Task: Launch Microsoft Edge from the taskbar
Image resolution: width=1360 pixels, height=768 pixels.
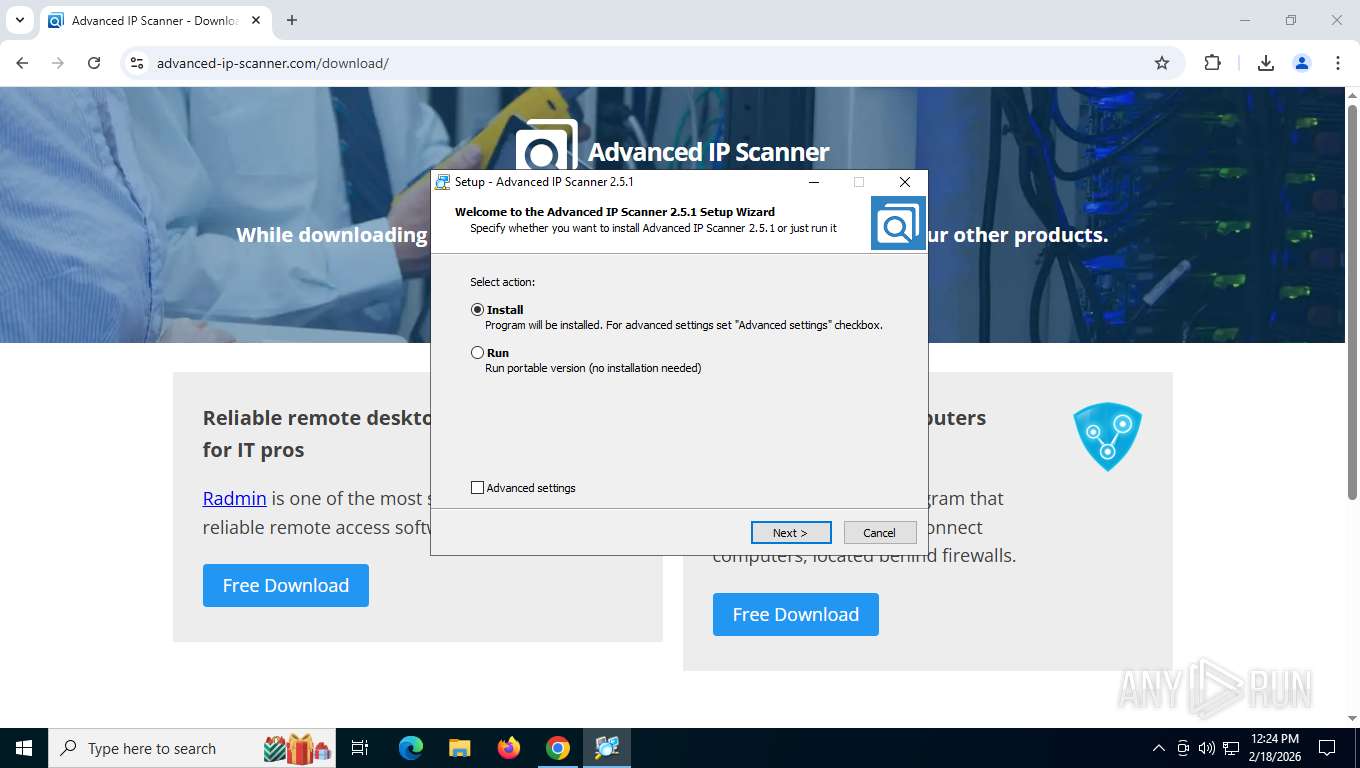Action: (x=411, y=748)
